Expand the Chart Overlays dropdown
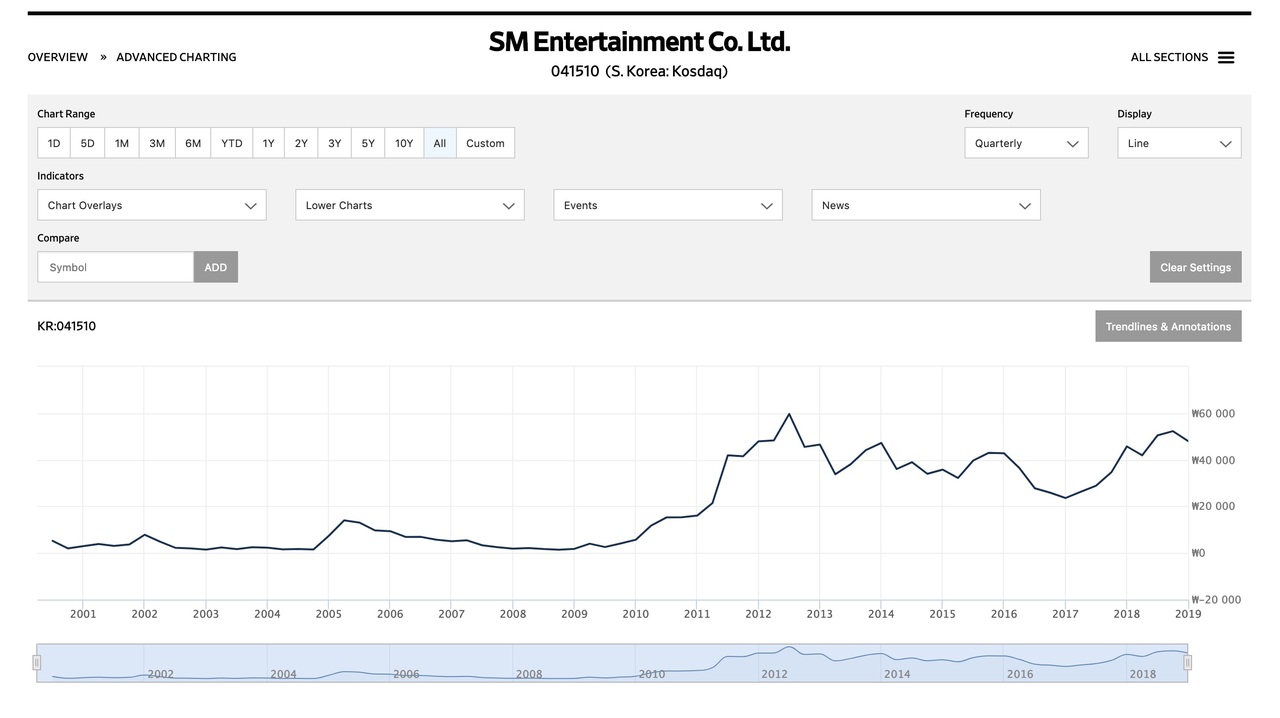The width and height of the screenshot is (1280, 718). pyautogui.click(x=152, y=205)
